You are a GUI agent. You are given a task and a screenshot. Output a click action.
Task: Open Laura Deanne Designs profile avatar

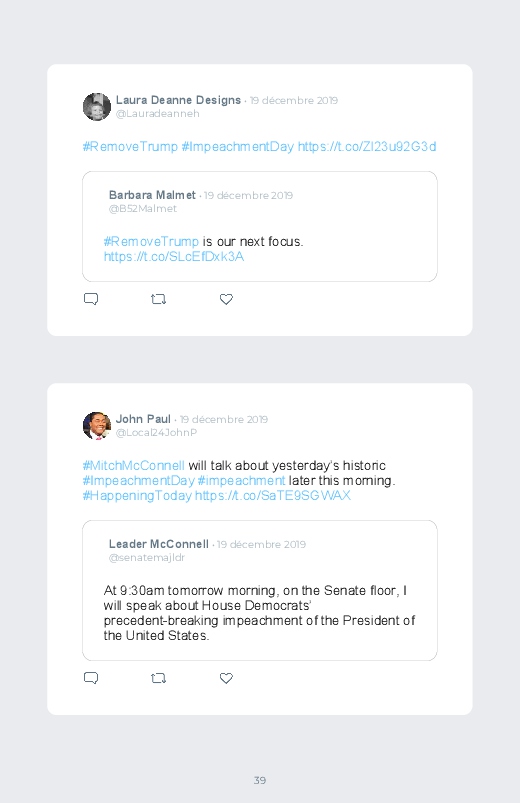click(x=97, y=107)
